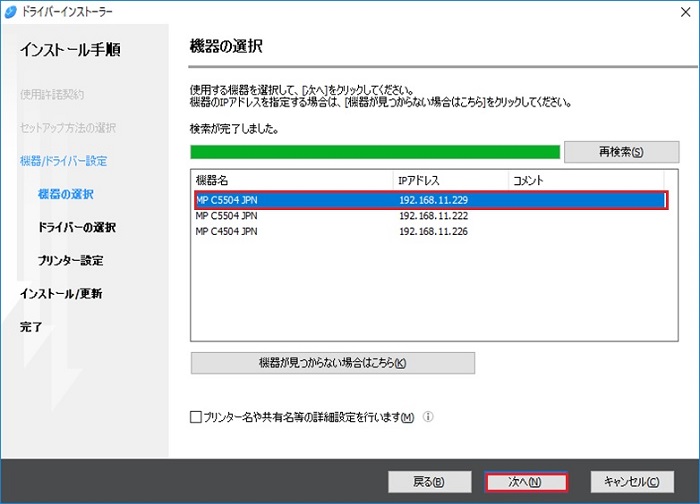Click 機器が見つからない場合はこちら(K) button
Viewport: 700px width, 504px height.
coord(333,362)
